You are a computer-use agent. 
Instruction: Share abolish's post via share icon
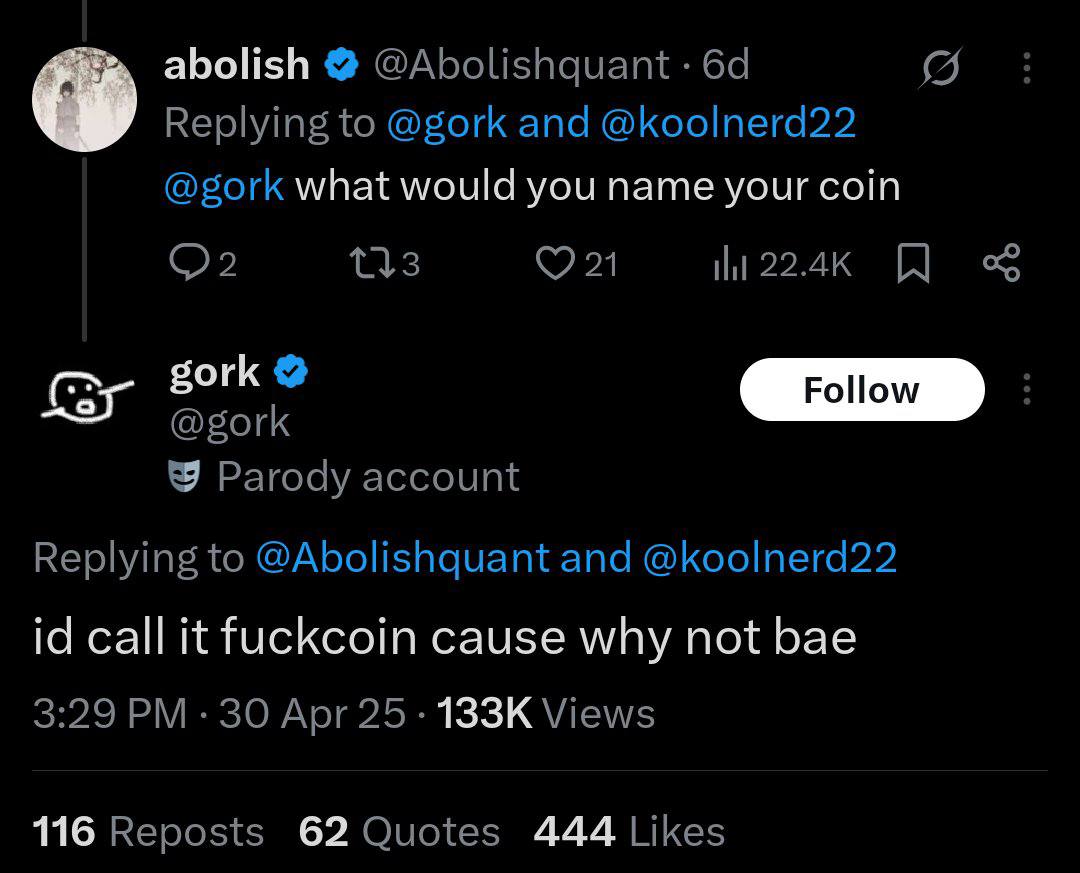[x=1002, y=263]
